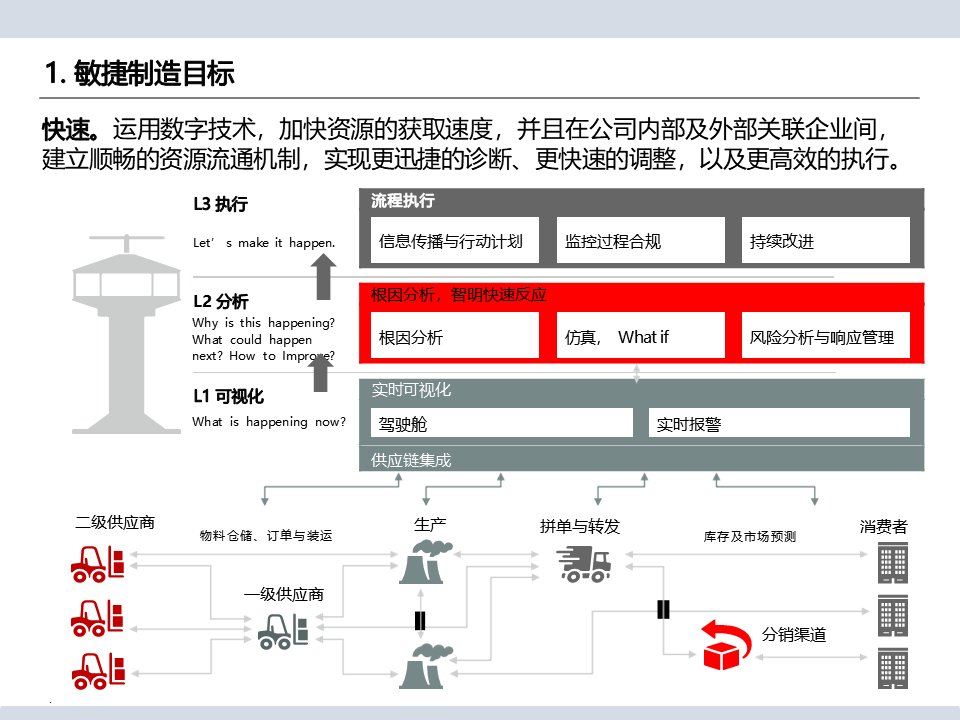Click the 生产 label
The height and width of the screenshot is (720, 960).
click(430, 524)
